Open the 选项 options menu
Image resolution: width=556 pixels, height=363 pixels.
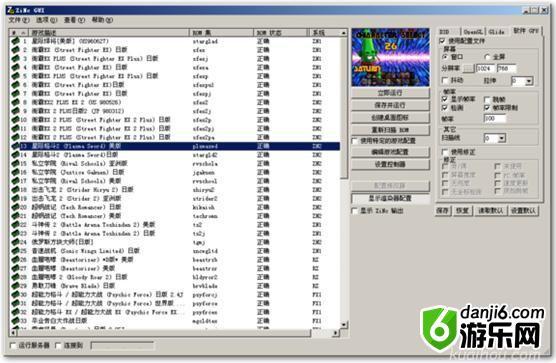(x=46, y=20)
